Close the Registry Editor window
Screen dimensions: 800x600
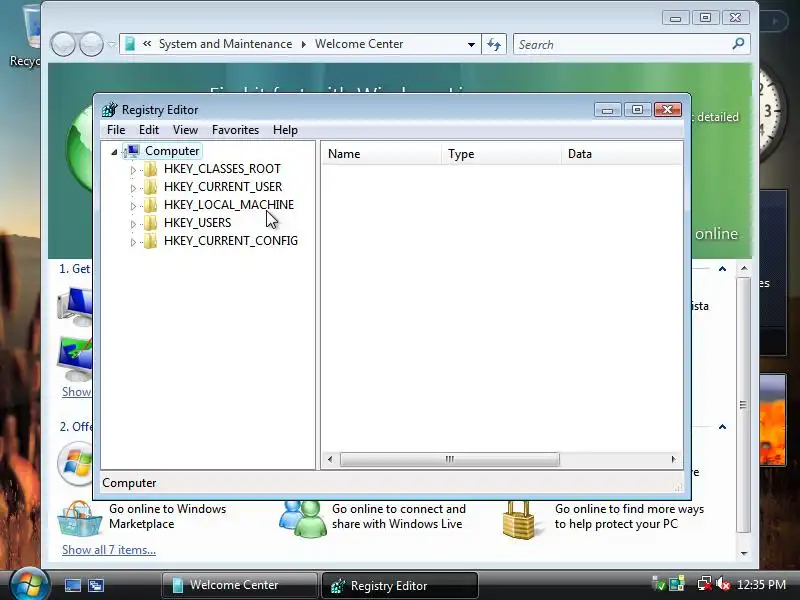(x=667, y=110)
